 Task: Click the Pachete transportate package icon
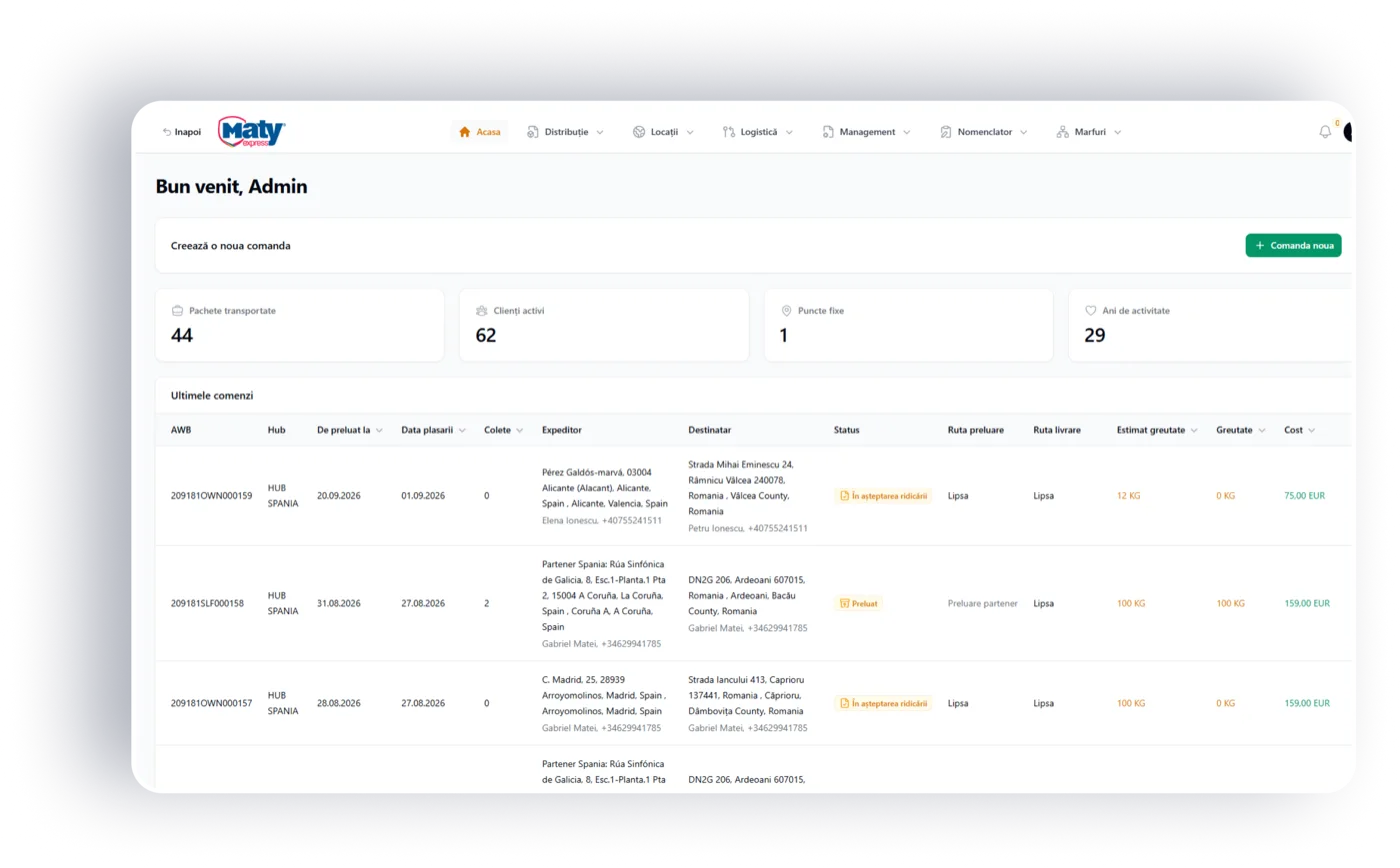[x=178, y=311]
